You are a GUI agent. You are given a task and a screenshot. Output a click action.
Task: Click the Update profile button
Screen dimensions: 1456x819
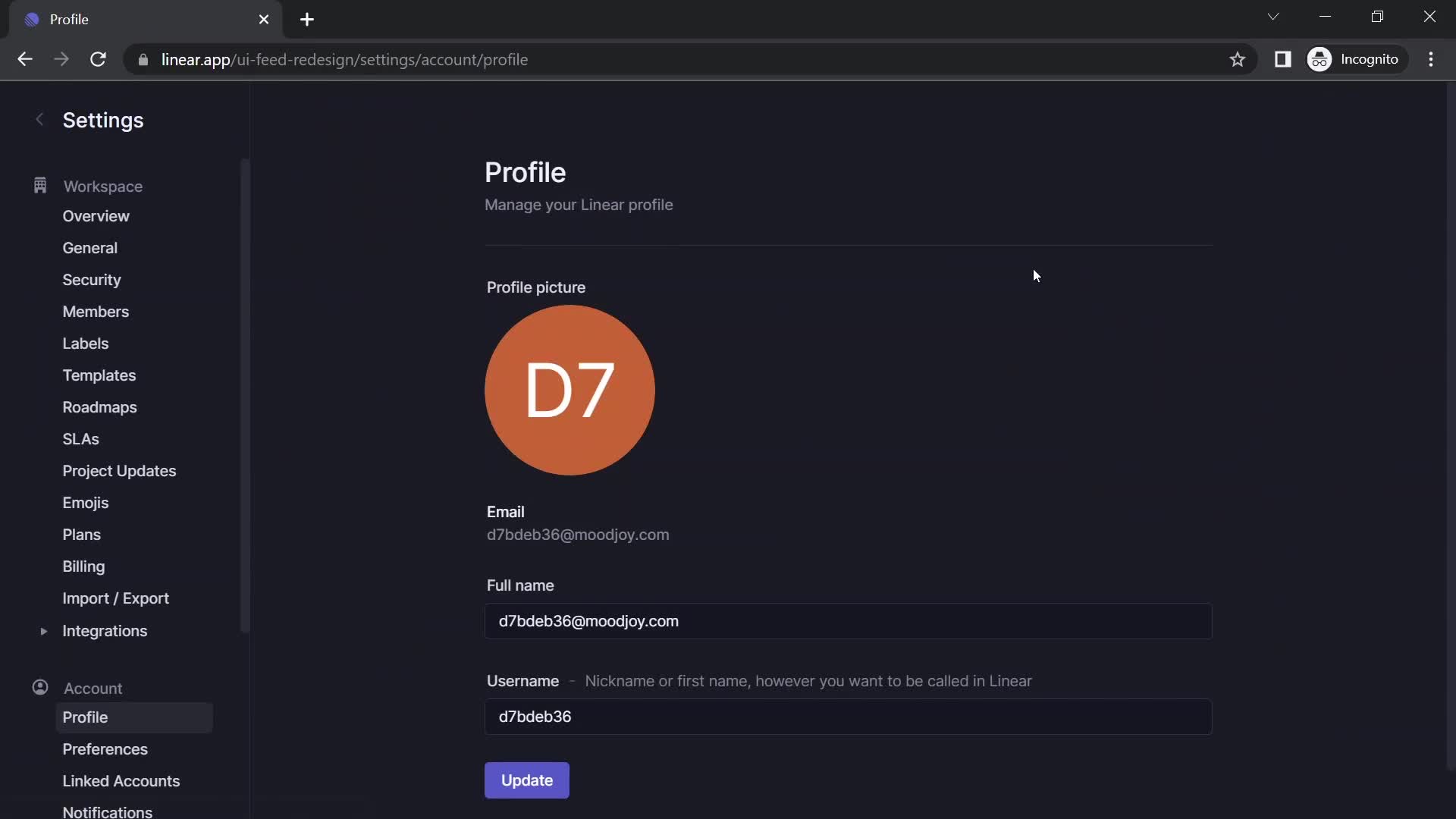click(527, 780)
